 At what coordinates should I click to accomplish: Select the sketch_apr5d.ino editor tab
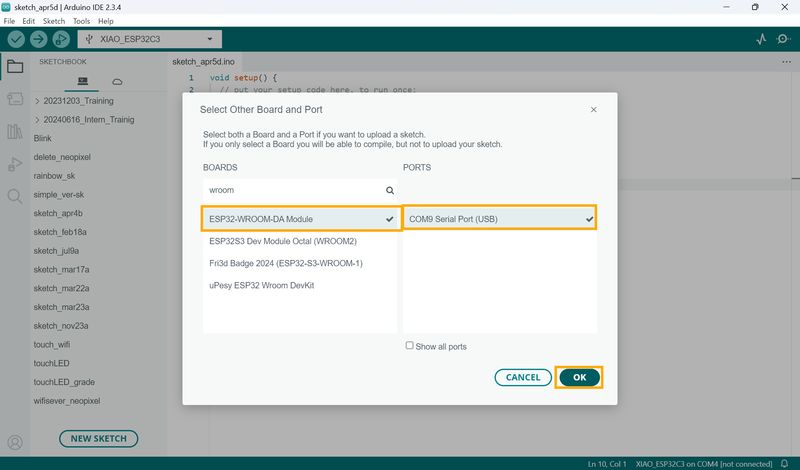204,62
